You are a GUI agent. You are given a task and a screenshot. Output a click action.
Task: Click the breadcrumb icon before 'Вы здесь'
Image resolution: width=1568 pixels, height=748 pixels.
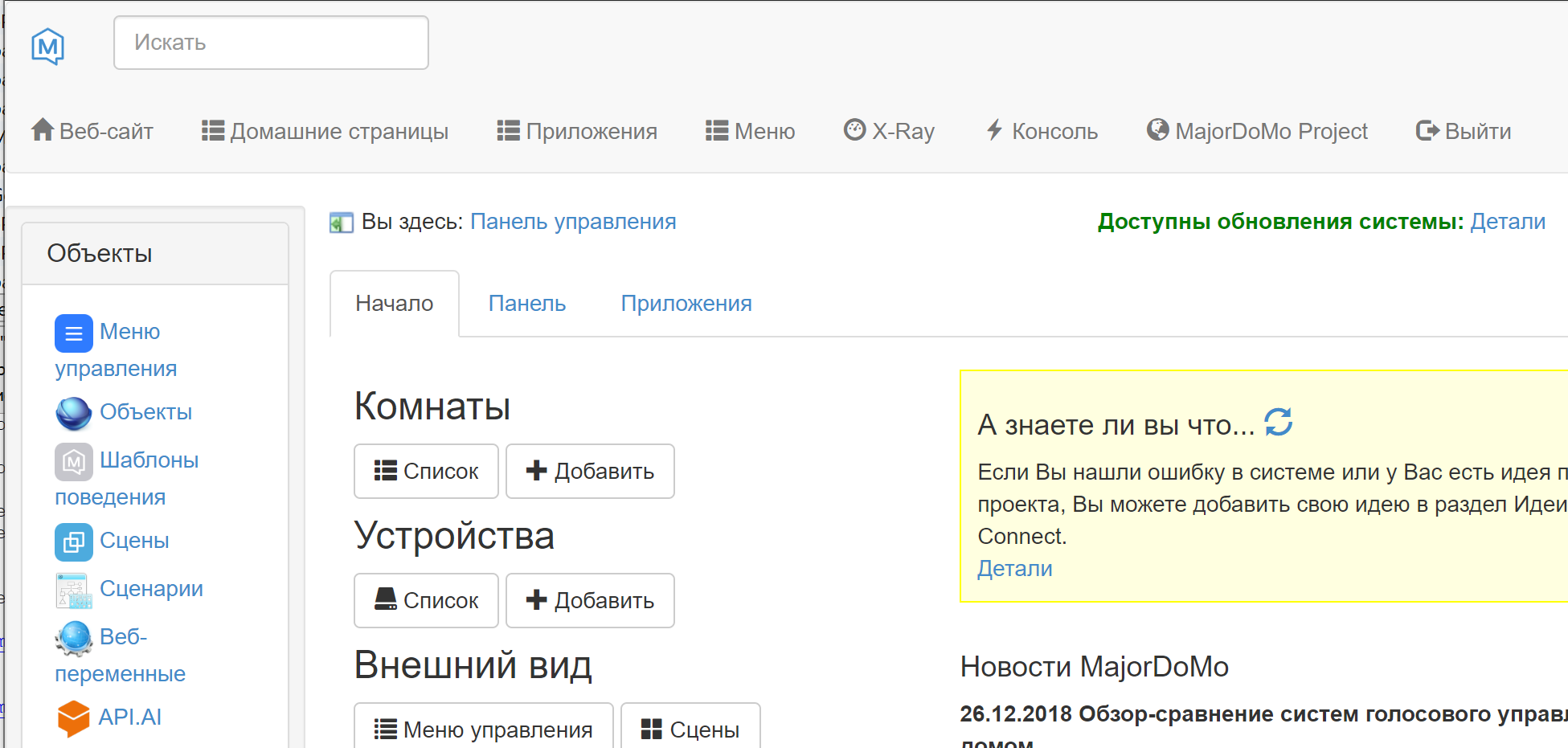tap(342, 223)
